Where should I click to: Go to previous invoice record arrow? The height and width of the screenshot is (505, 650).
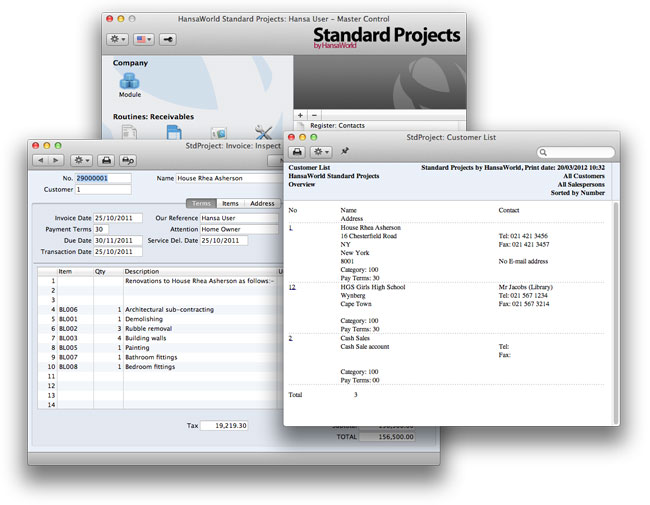[40, 160]
